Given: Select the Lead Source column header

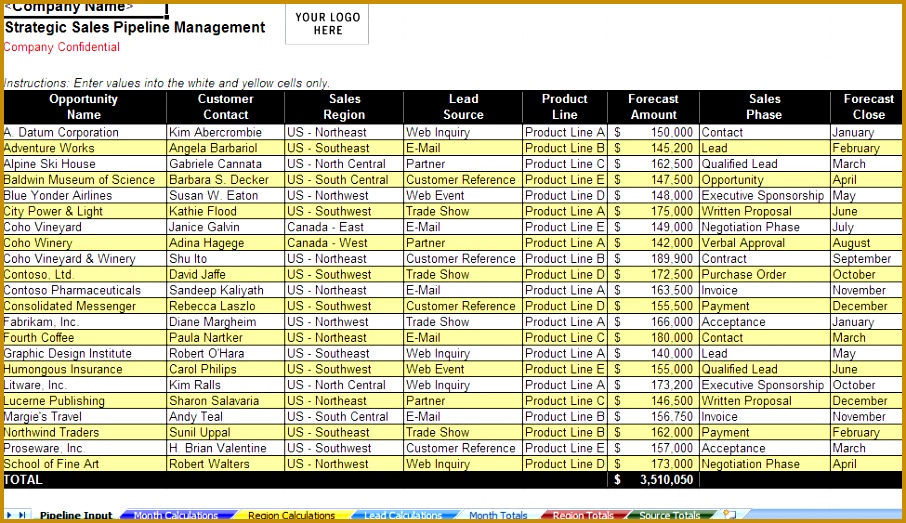Looking at the screenshot, I should 463,107.
